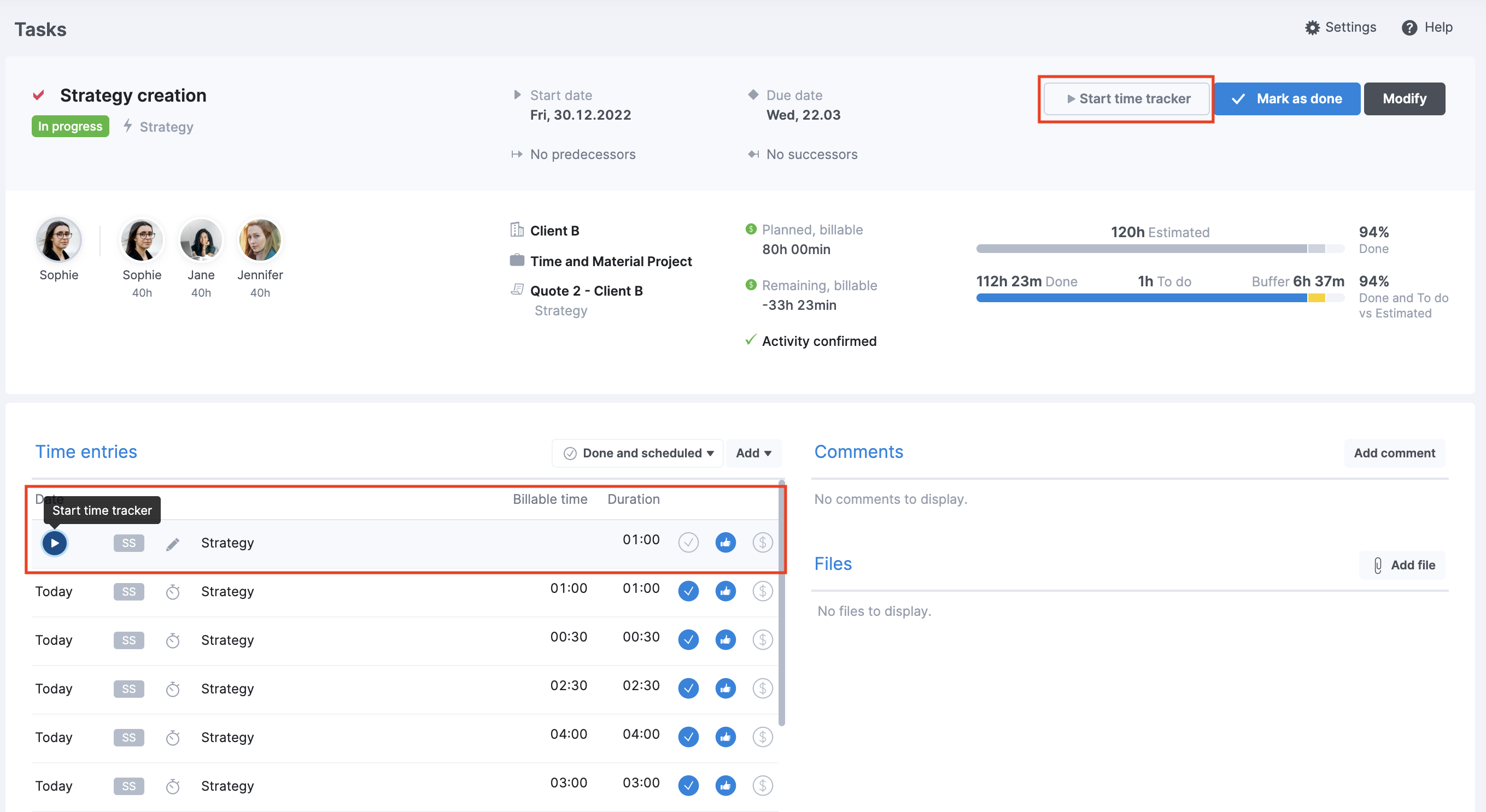Toggle done checkmark on the scheduled 01:00 entry
The height and width of the screenshot is (812, 1486).
[x=688, y=542]
